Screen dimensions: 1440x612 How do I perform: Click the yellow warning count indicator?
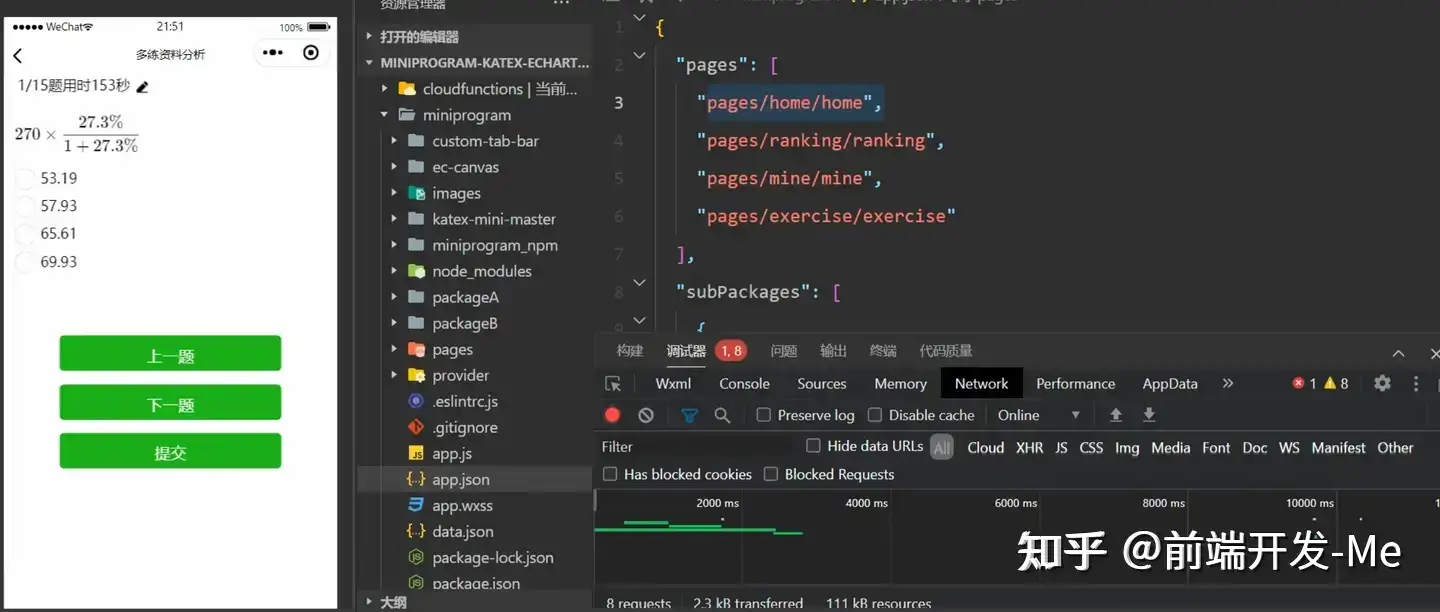[x=1337, y=383]
